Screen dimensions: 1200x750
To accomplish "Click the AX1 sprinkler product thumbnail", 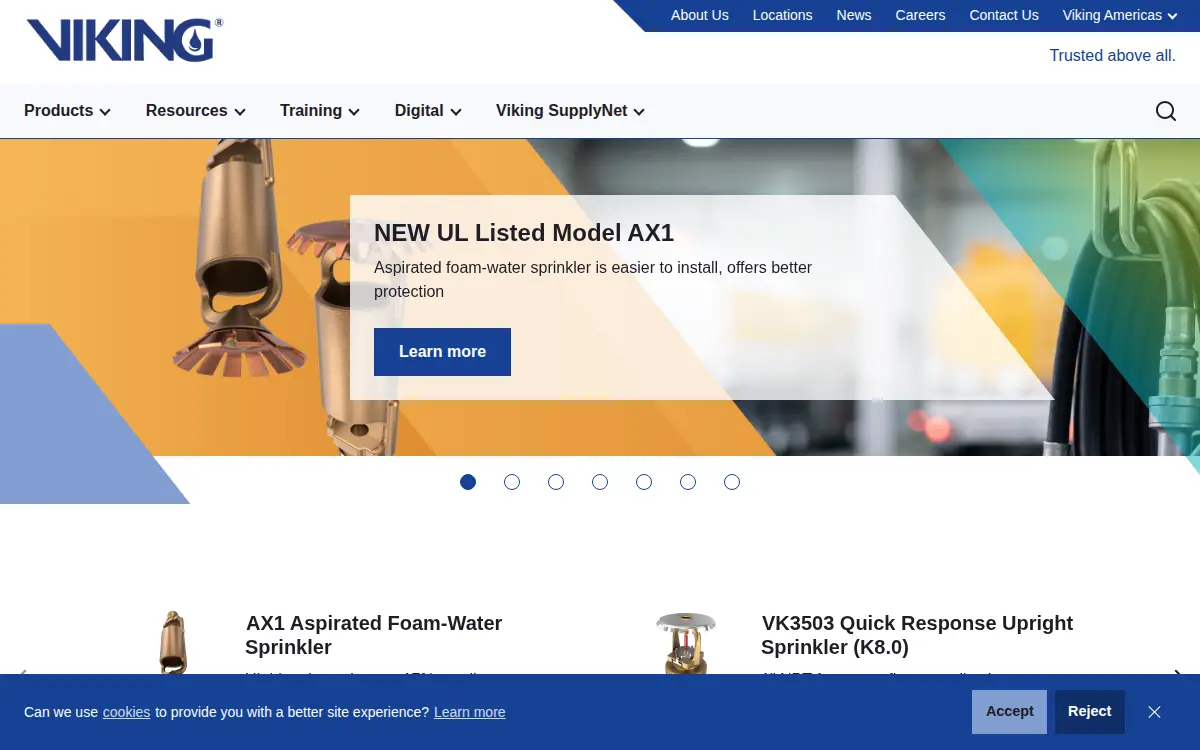I will pyautogui.click(x=173, y=642).
